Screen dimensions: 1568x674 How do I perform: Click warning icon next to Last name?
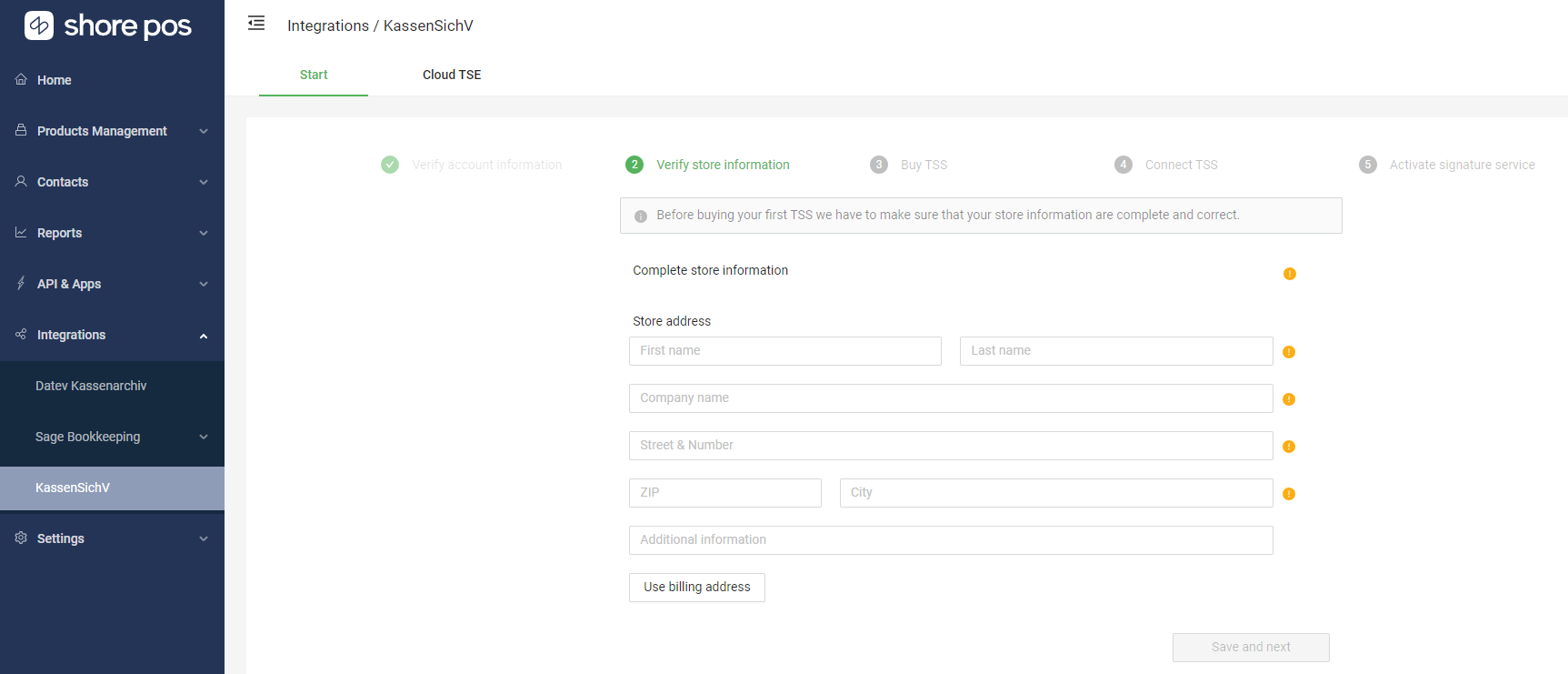pyautogui.click(x=1289, y=352)
